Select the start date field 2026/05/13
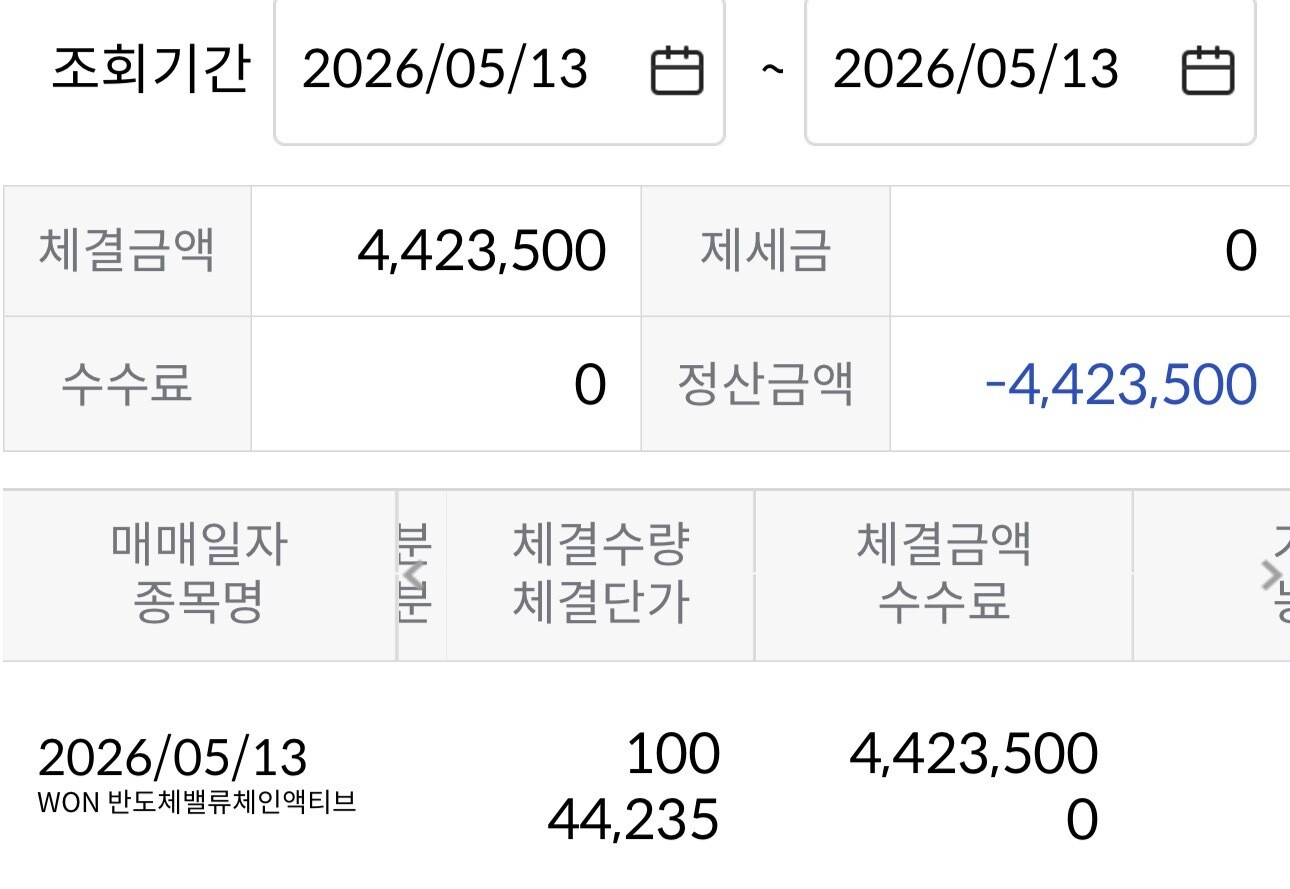 pos(499,70)
